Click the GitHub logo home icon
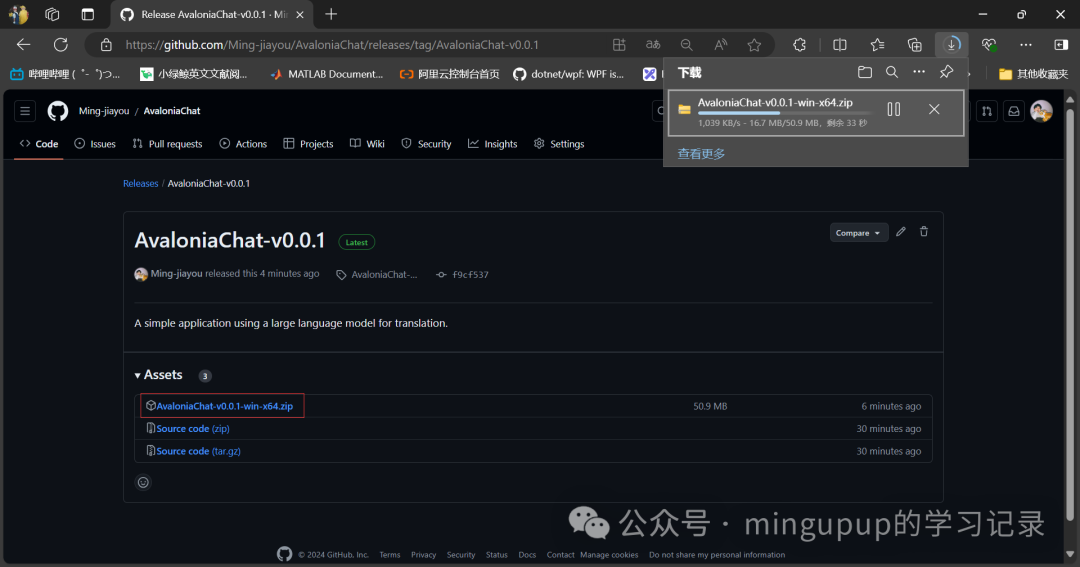 pyautogui.click(x=58, y=111)
